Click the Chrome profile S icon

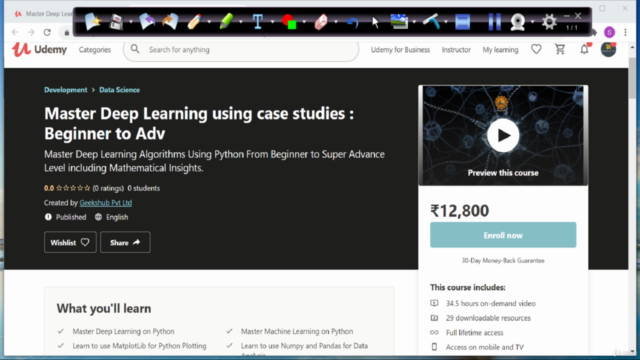coord(609,32)
